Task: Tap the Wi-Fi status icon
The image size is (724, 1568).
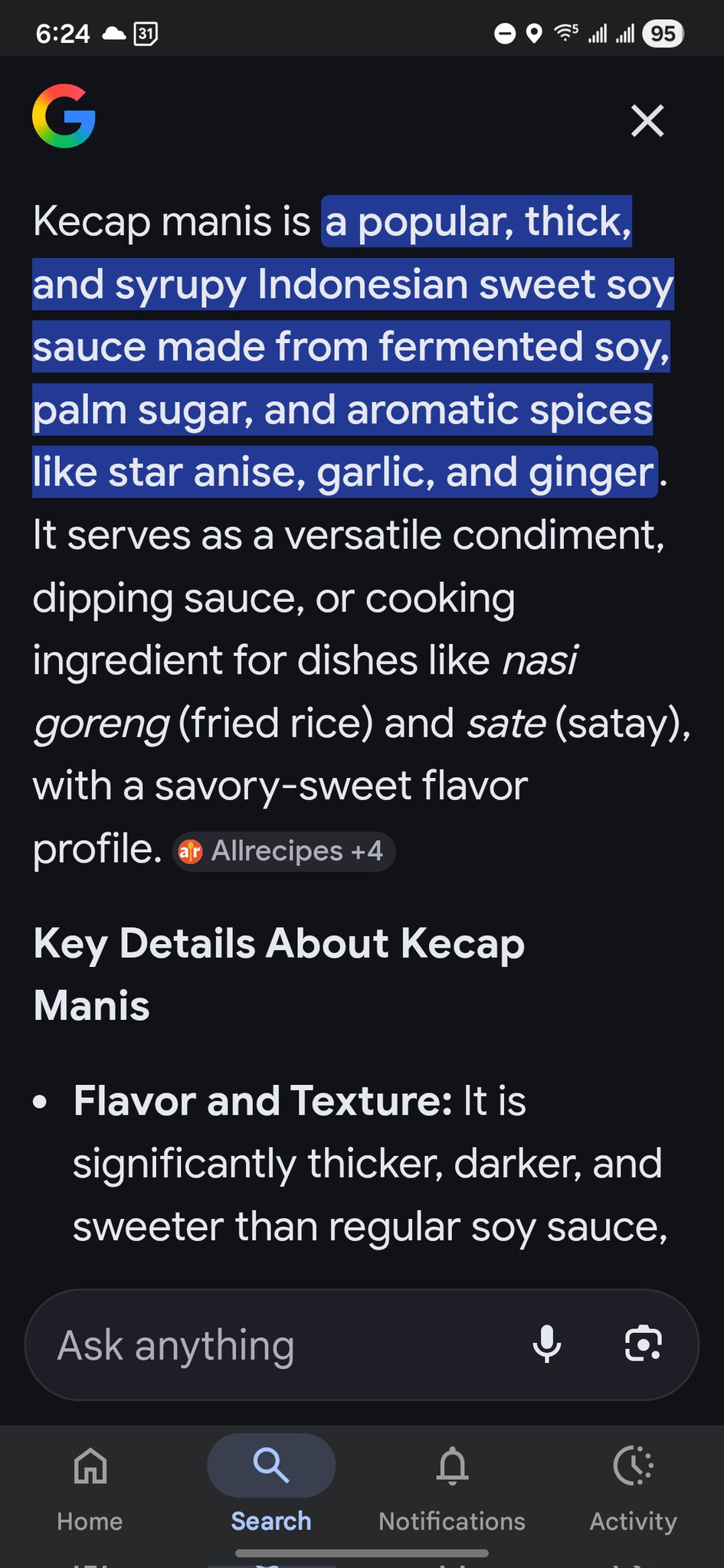Action: click(x=565, y=33)
